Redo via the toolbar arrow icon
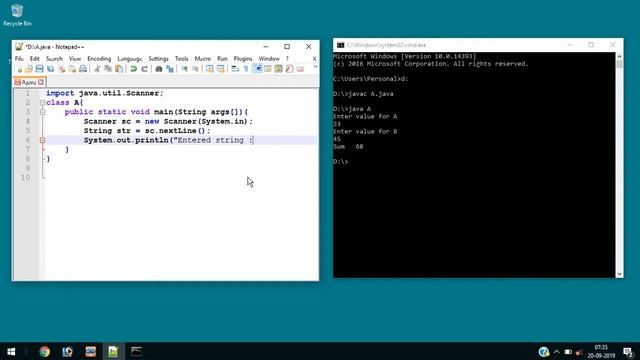Viewport: 640px width, 360px height. (144, 69)
